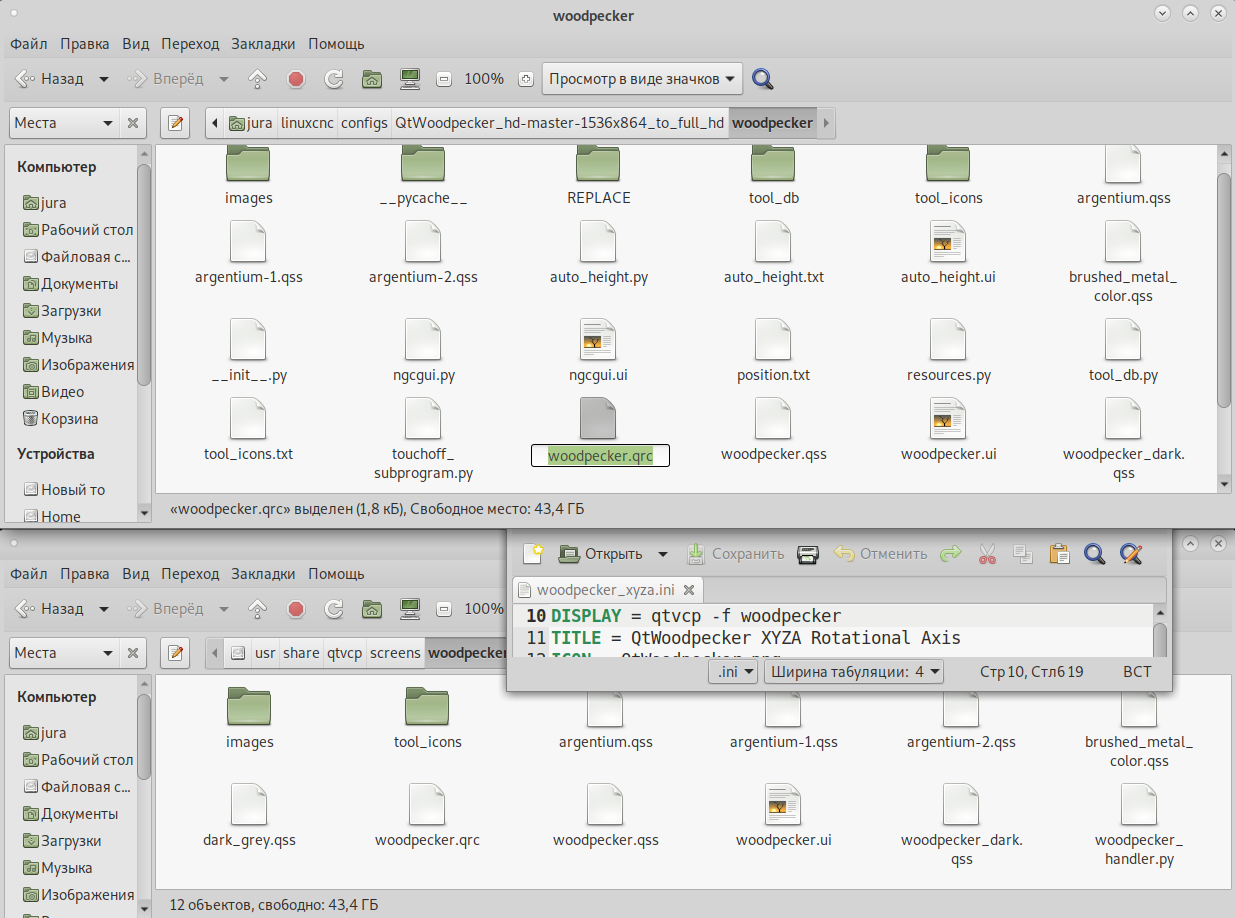The image size is (1235, 918).
Task: Click Открыть in the text editor toolbar
Action: 602,553
